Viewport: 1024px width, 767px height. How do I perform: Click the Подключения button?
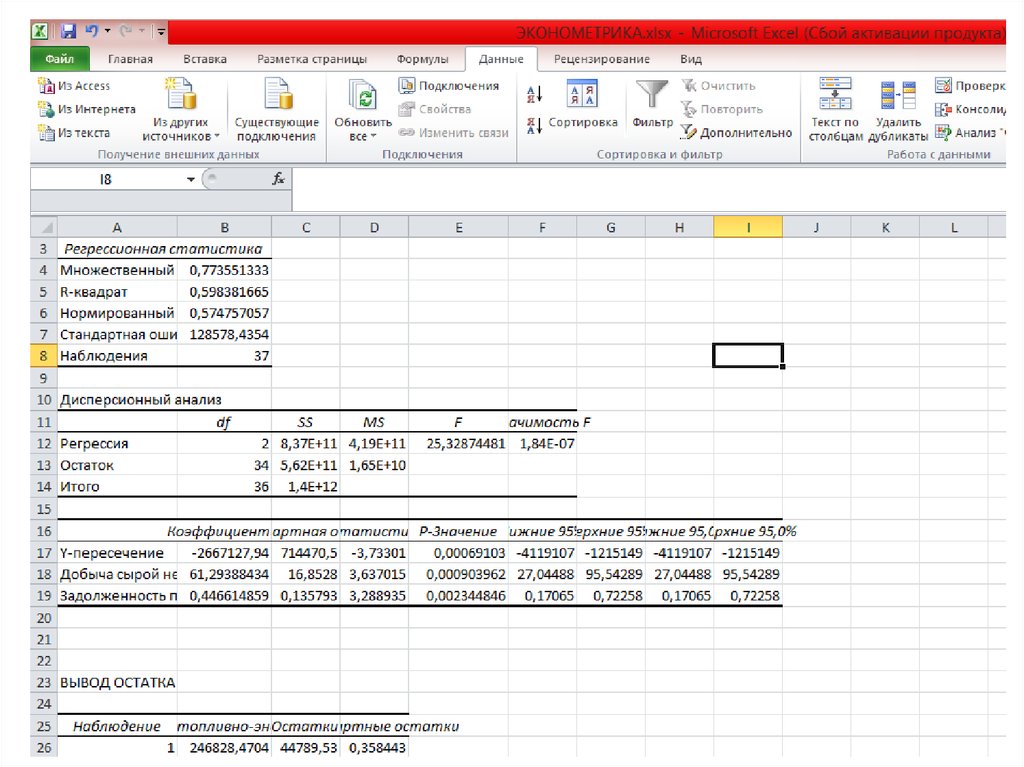(449, 86)
